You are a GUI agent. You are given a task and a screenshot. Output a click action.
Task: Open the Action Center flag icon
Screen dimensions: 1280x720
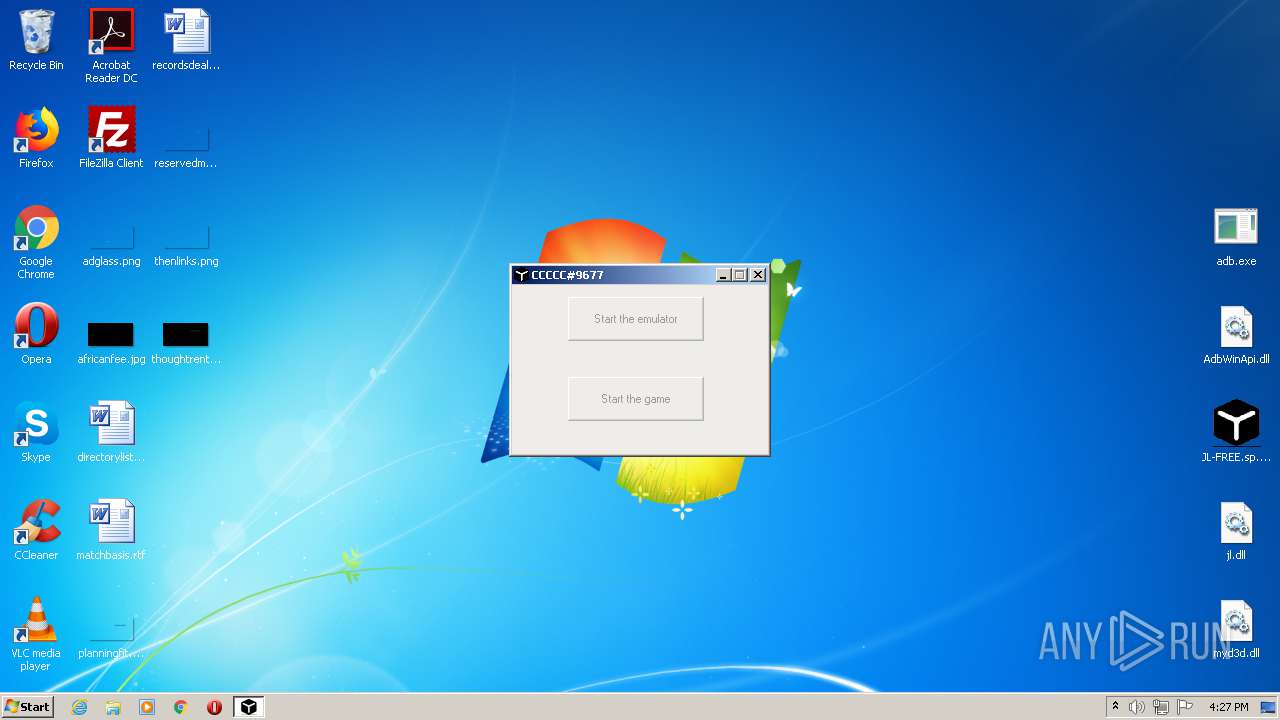[1185, 707]
